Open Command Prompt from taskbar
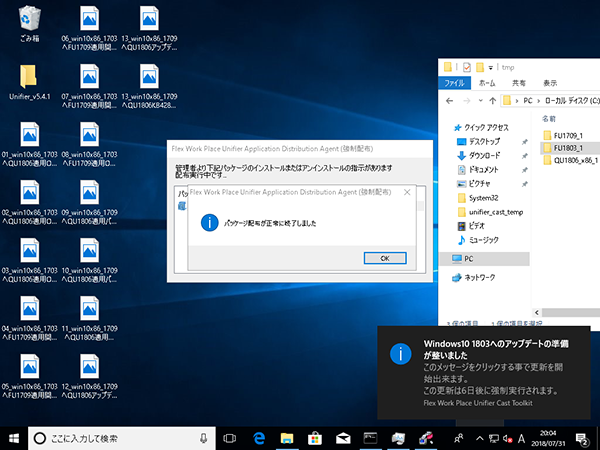600x450 pixels. tap(370, 439)
